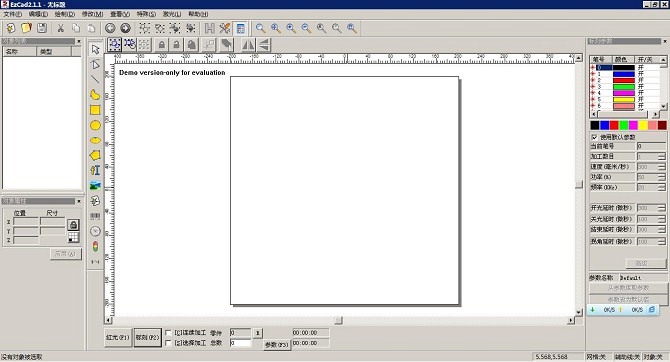
Task: Click the 总数 total count input field
Action: [240, 343]
